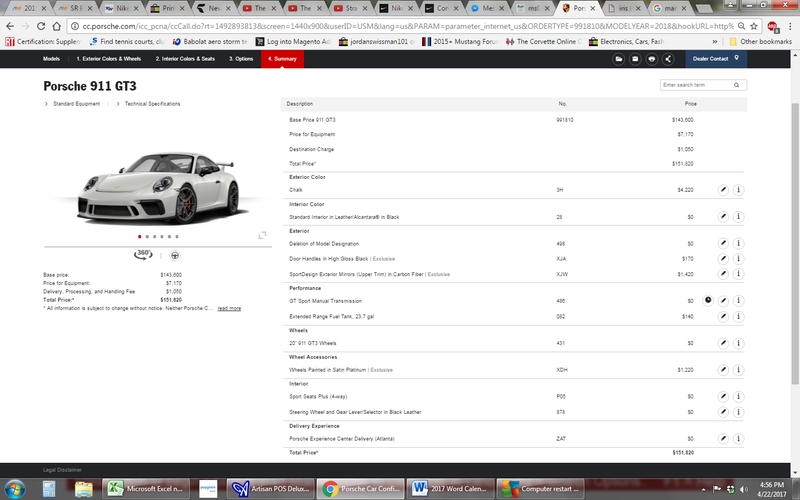Follow the read more link

pos(229,308)
